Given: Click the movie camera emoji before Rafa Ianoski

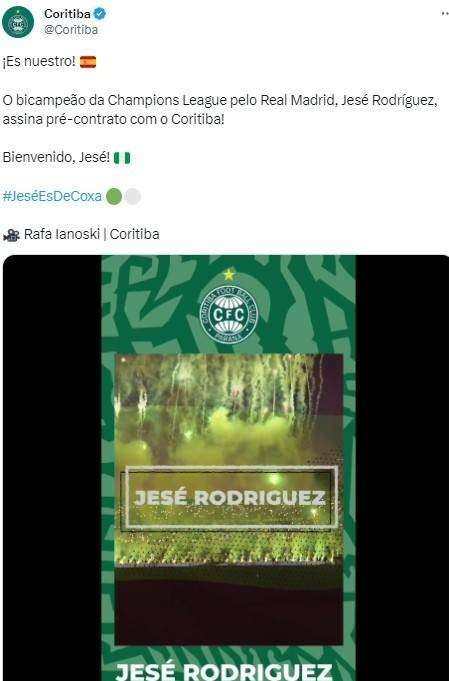Looking at the screenshot, I should click(x=11, y=235).
